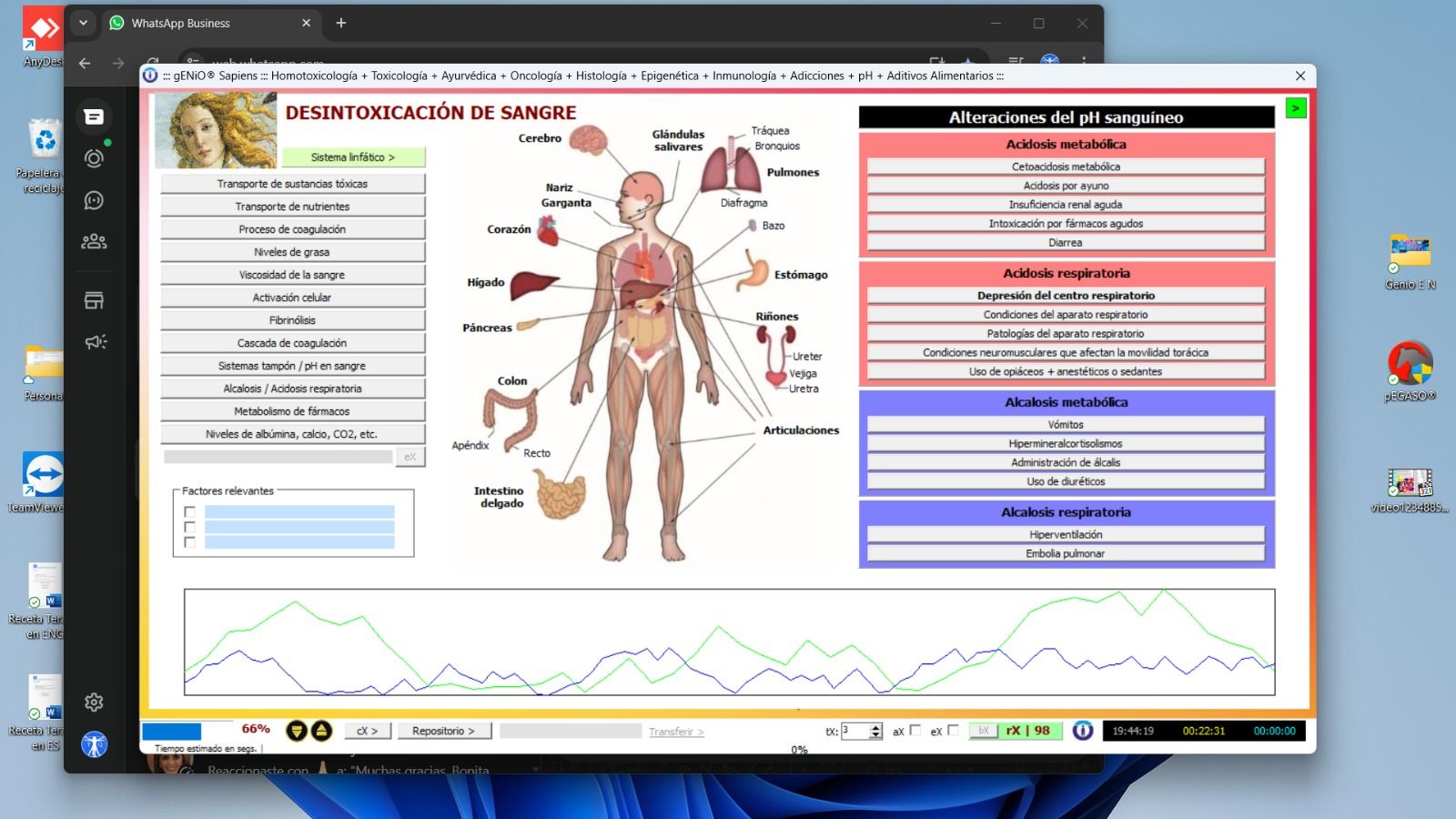
Task: Open WhatsApp Communities sidebar icon
Action: pos(94,241)
